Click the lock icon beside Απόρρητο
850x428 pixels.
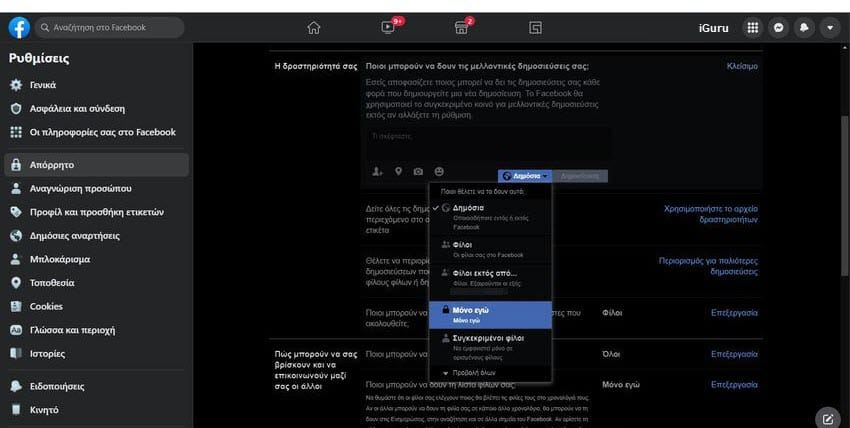coord(16,165)
